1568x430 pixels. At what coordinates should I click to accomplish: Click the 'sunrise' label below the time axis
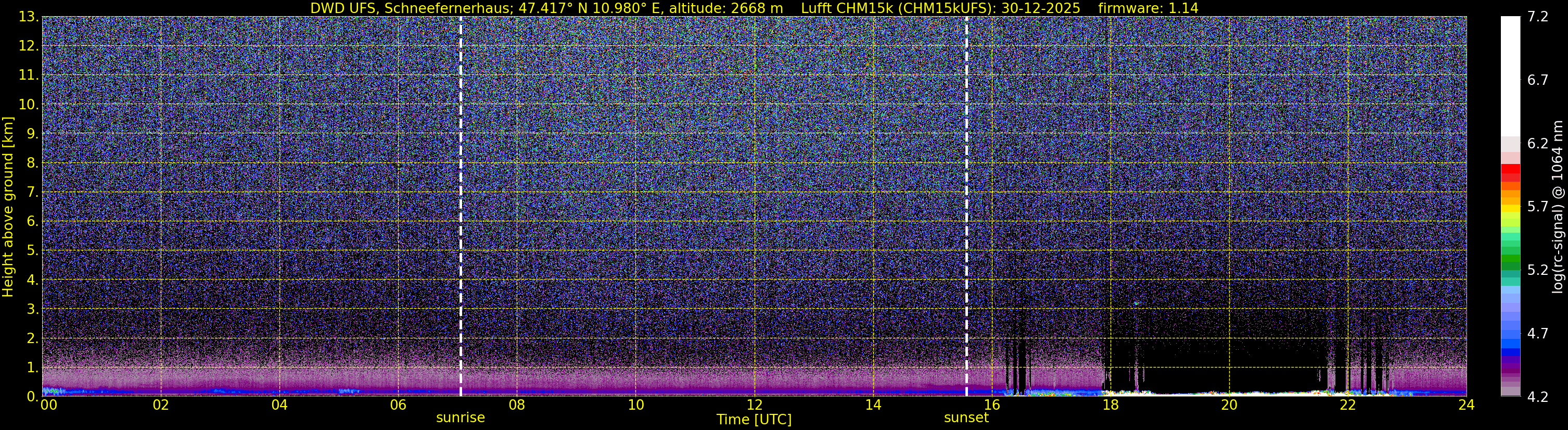(x=460, y=418)
